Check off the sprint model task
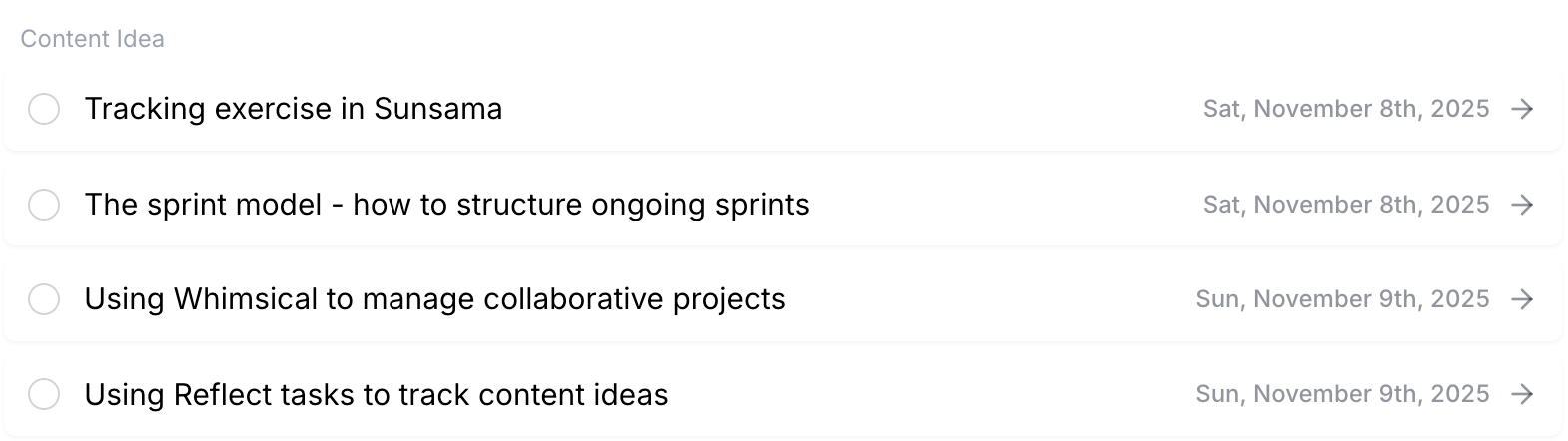The height and width of the screenshot is (441, 1568). coord(44,205)
